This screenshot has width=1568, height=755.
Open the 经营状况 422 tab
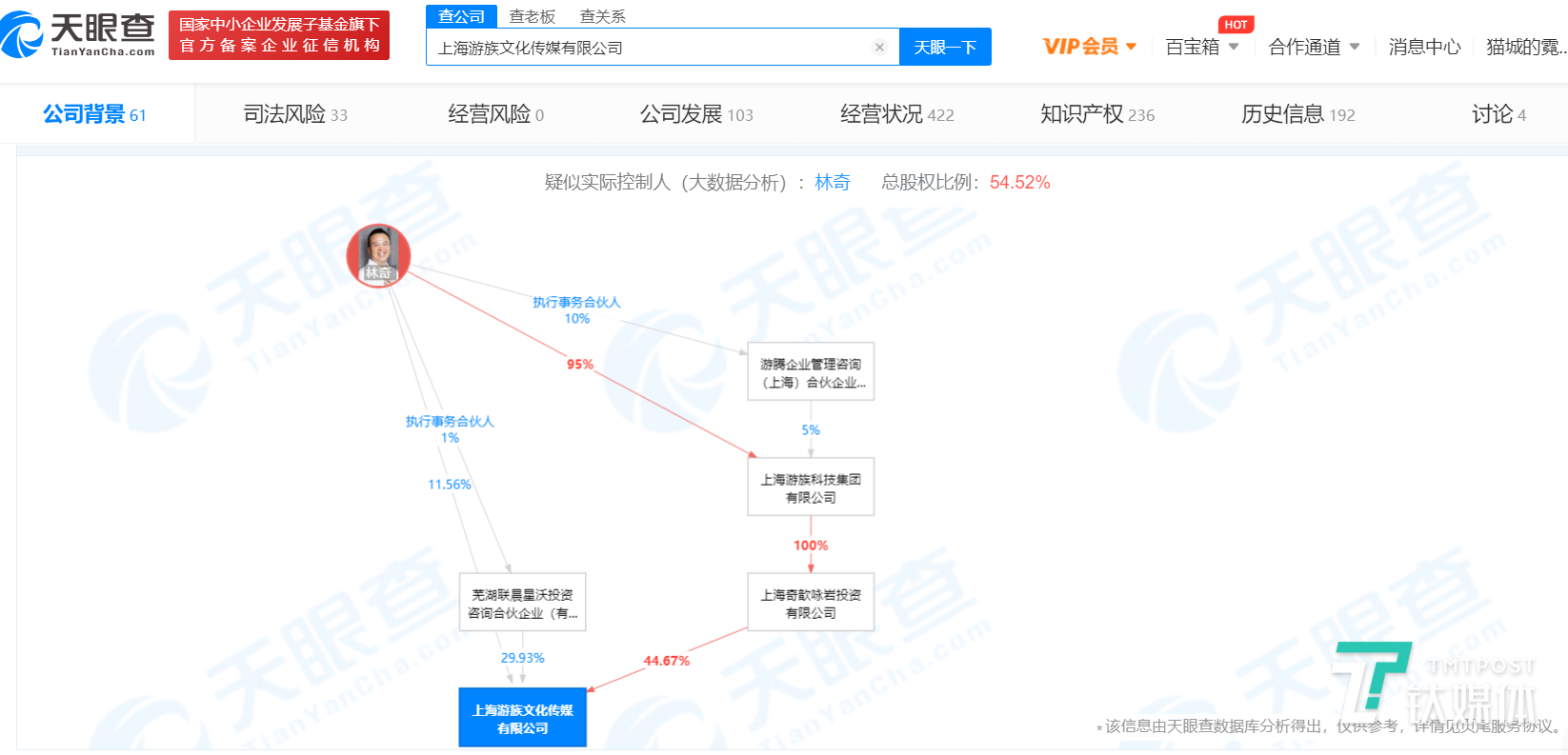[x=896, y=114]
